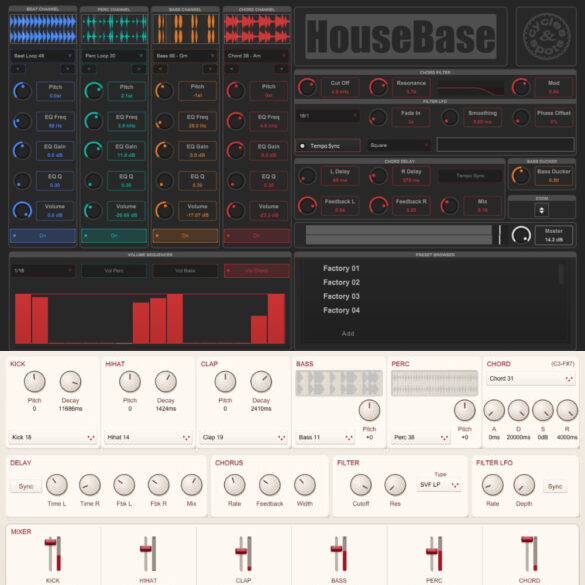Toggle the Perc channel On button
The width and height of the screenshot is (585, 585).
tap(114, 236)
